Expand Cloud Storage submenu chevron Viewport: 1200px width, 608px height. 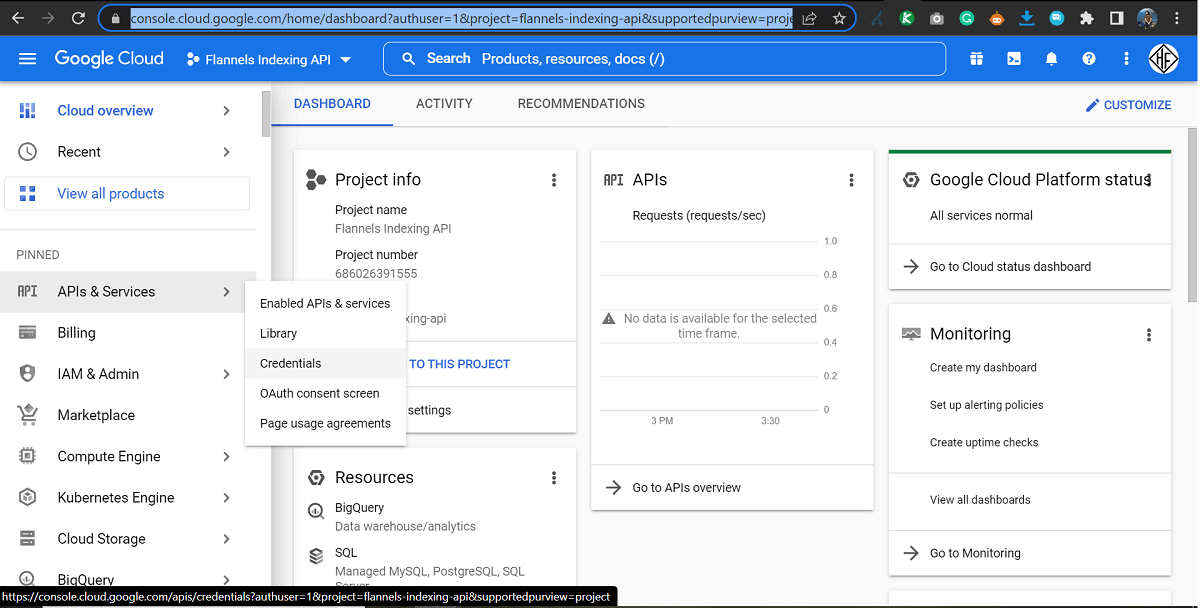pos(227,539)
